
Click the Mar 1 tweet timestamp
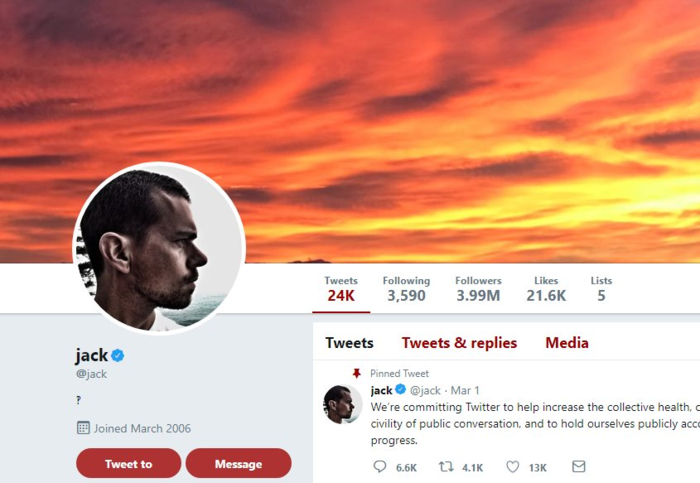[465, 390]
